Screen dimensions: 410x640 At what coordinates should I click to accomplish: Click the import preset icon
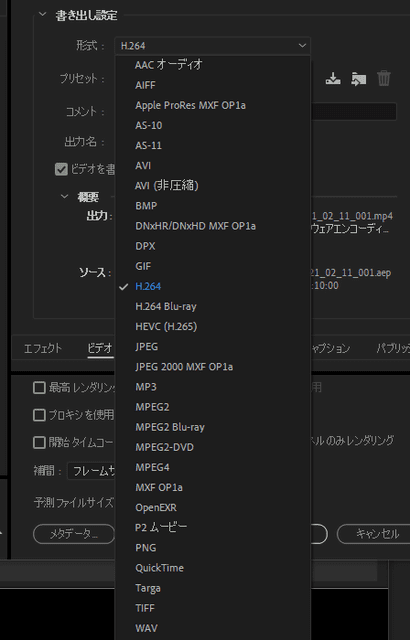(358, 78)
